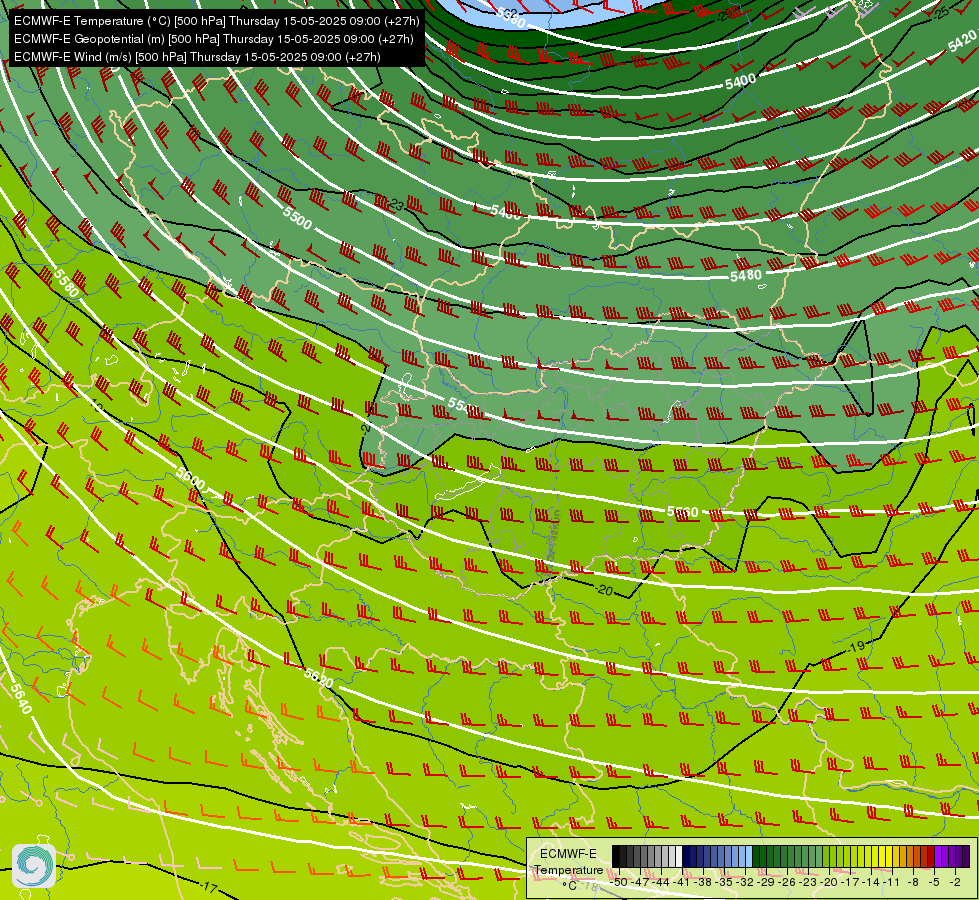Pick the bright purple swatch above -5

[x=938, y=856]
